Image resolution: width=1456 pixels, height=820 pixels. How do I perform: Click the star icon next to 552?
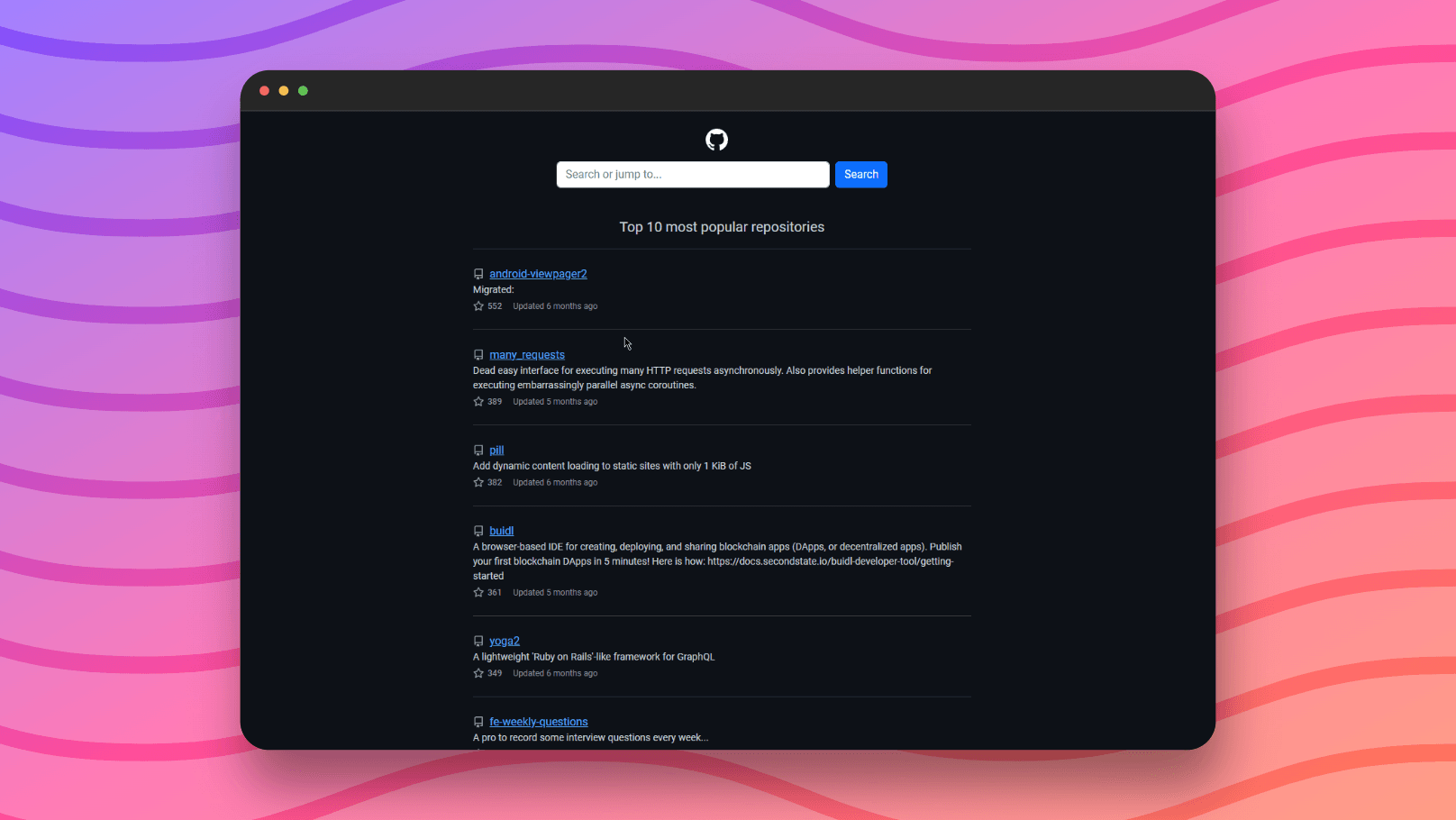point(478,306)
